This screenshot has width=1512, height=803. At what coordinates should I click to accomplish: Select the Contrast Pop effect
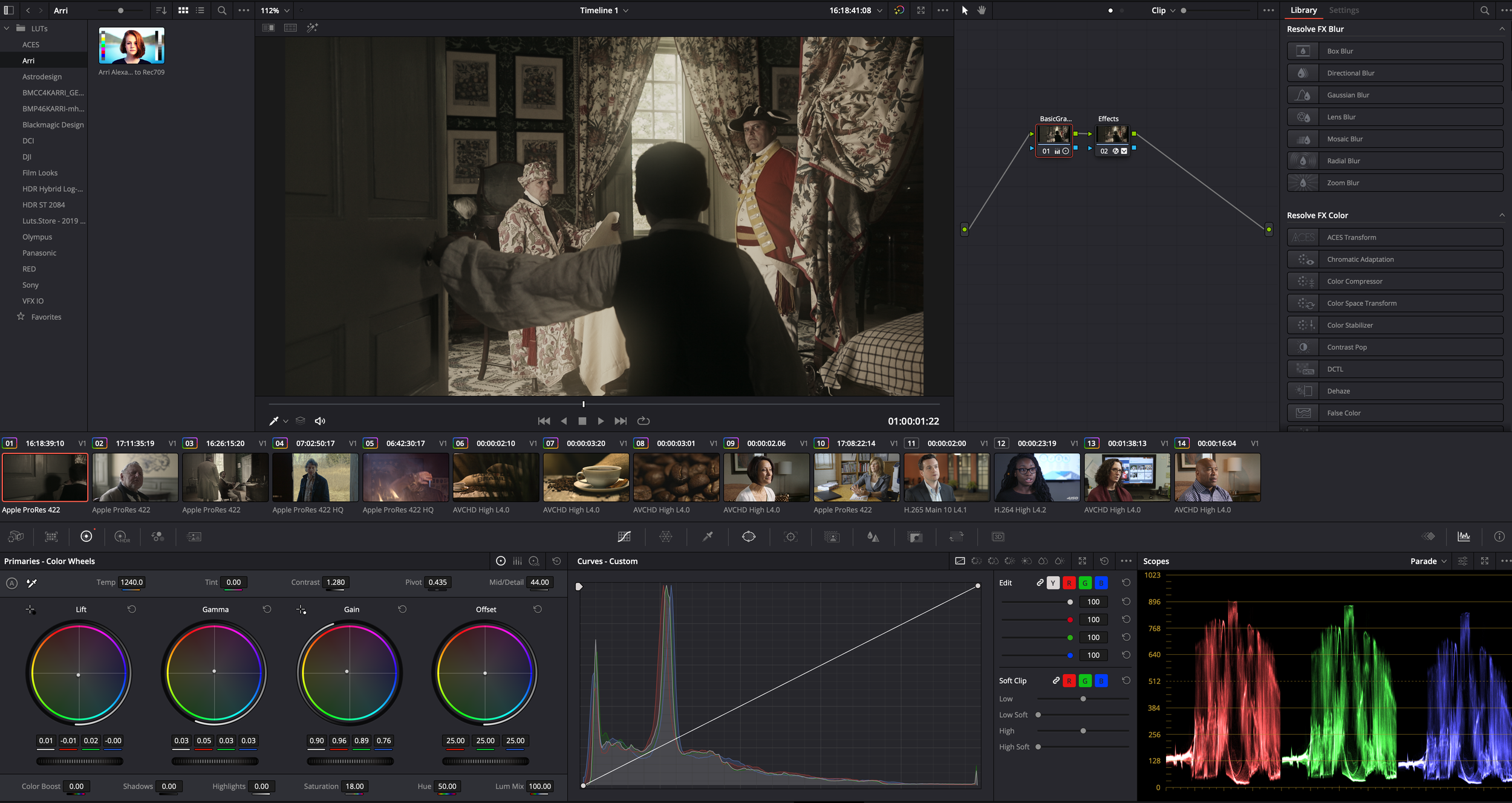(1395, 347)
